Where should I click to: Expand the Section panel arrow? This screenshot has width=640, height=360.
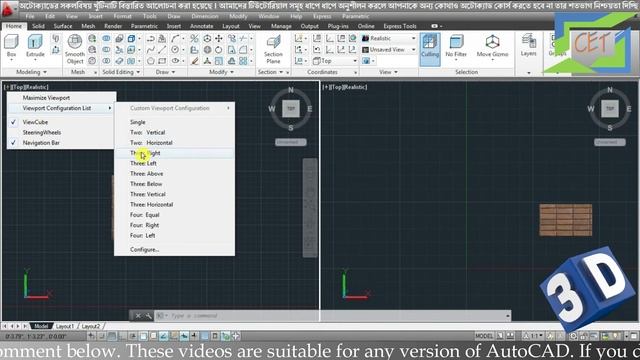[x=281, y=72]
